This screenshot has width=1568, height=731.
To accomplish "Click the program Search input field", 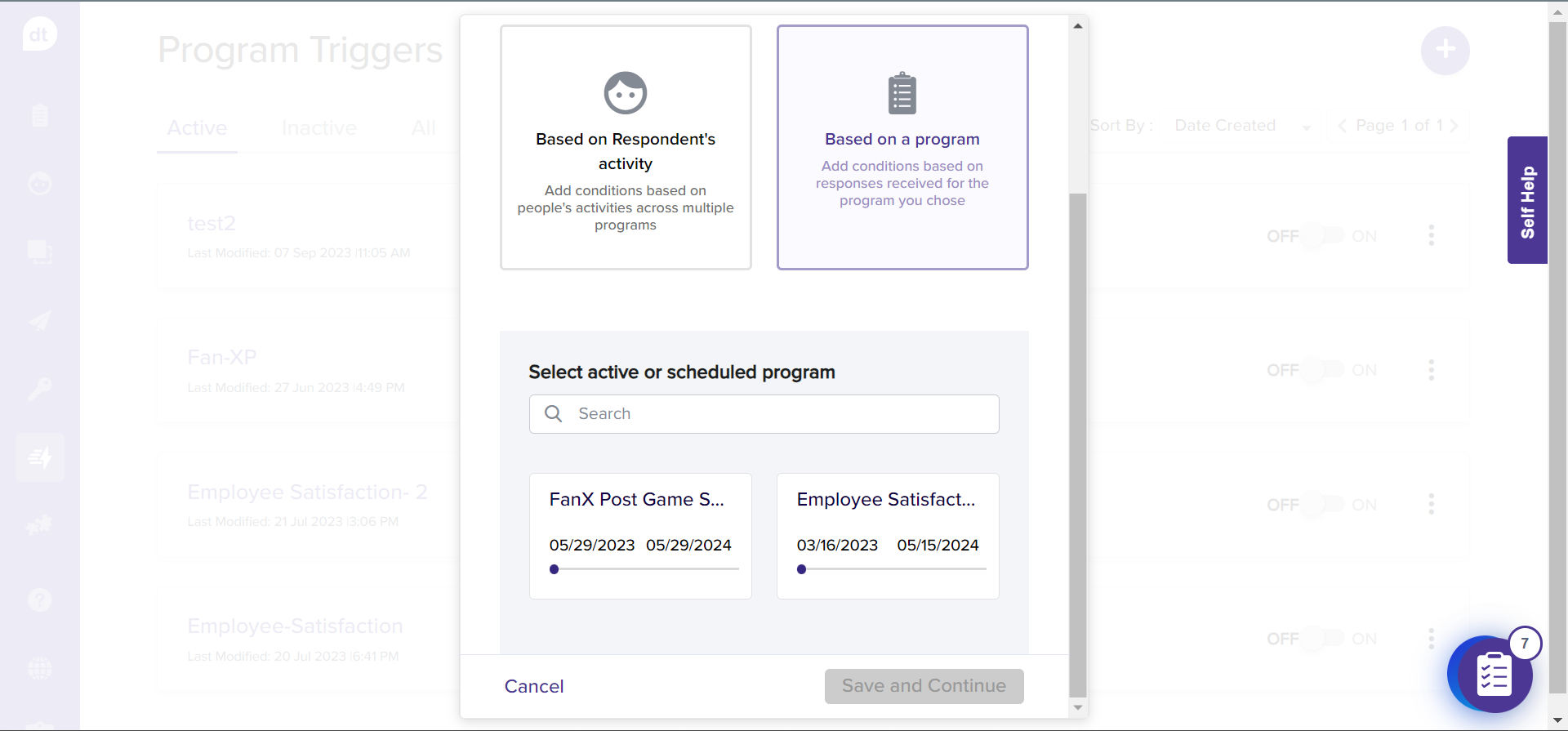I will [776, 414].
